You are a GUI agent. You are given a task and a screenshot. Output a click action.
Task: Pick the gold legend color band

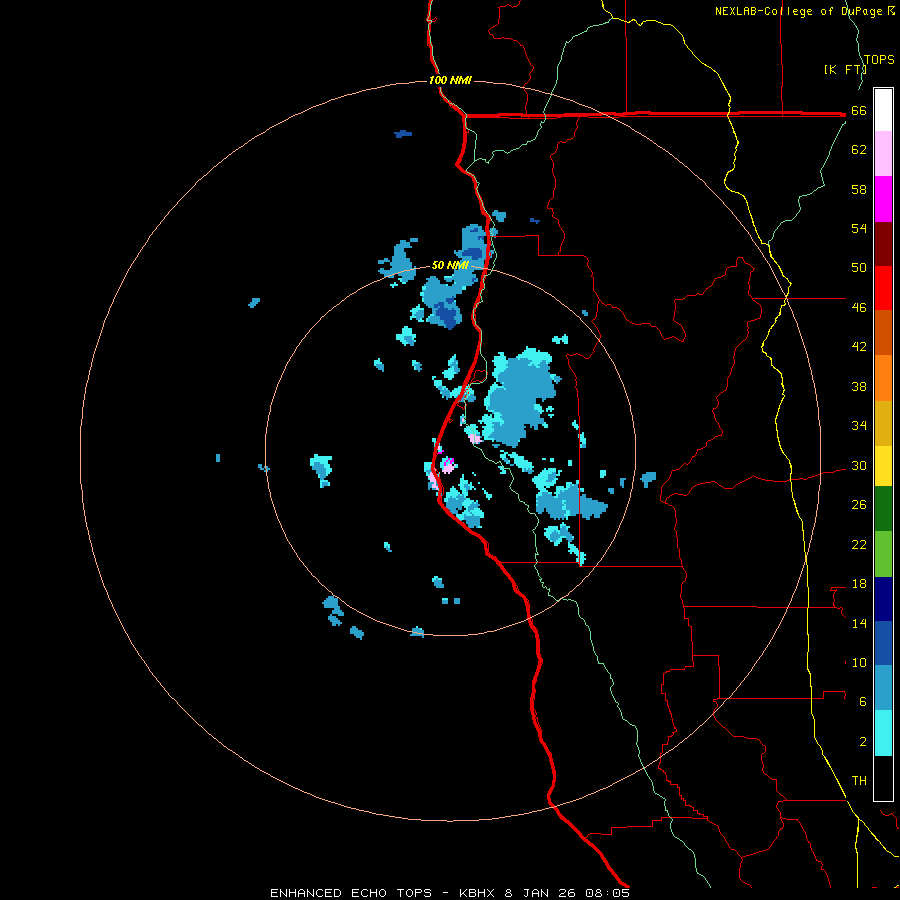pyautogui.click(x=883, y=424)
